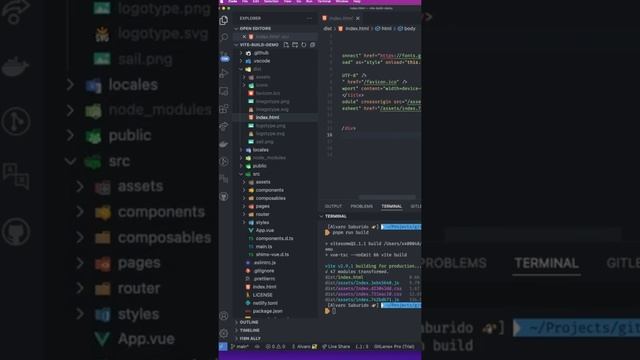Select the index.html editor tab
The image size is (640, 360).
coord(341,18)
